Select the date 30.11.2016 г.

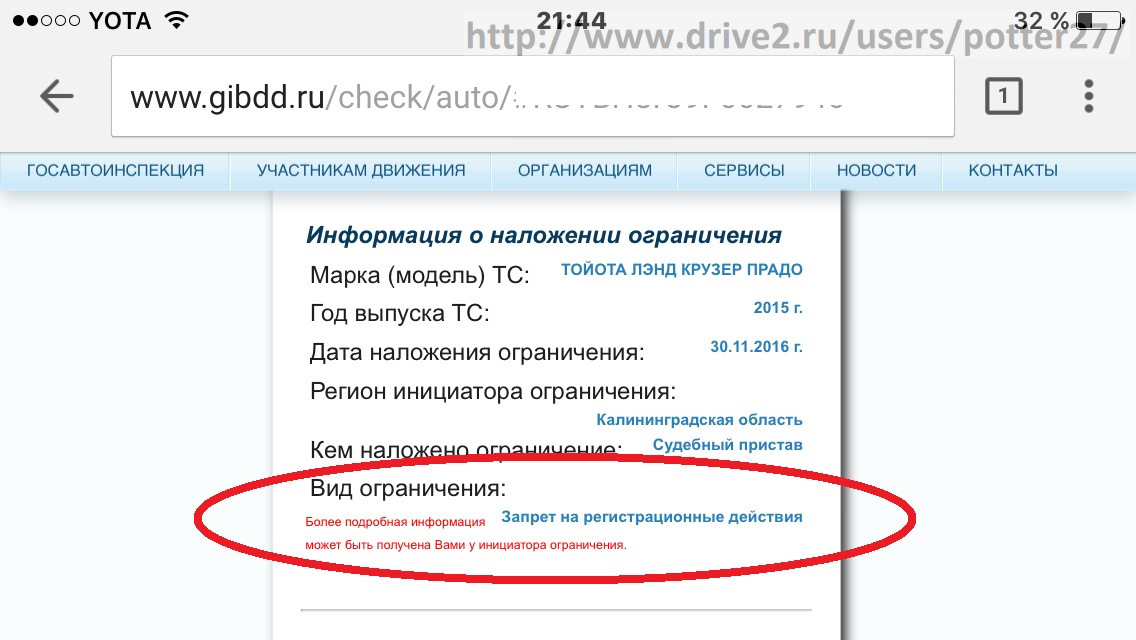point(756,346)
